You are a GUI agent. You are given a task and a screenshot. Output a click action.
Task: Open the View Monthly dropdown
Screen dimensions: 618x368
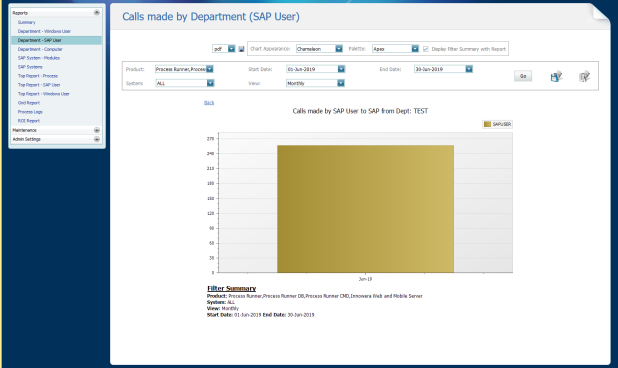coord(341,83)
